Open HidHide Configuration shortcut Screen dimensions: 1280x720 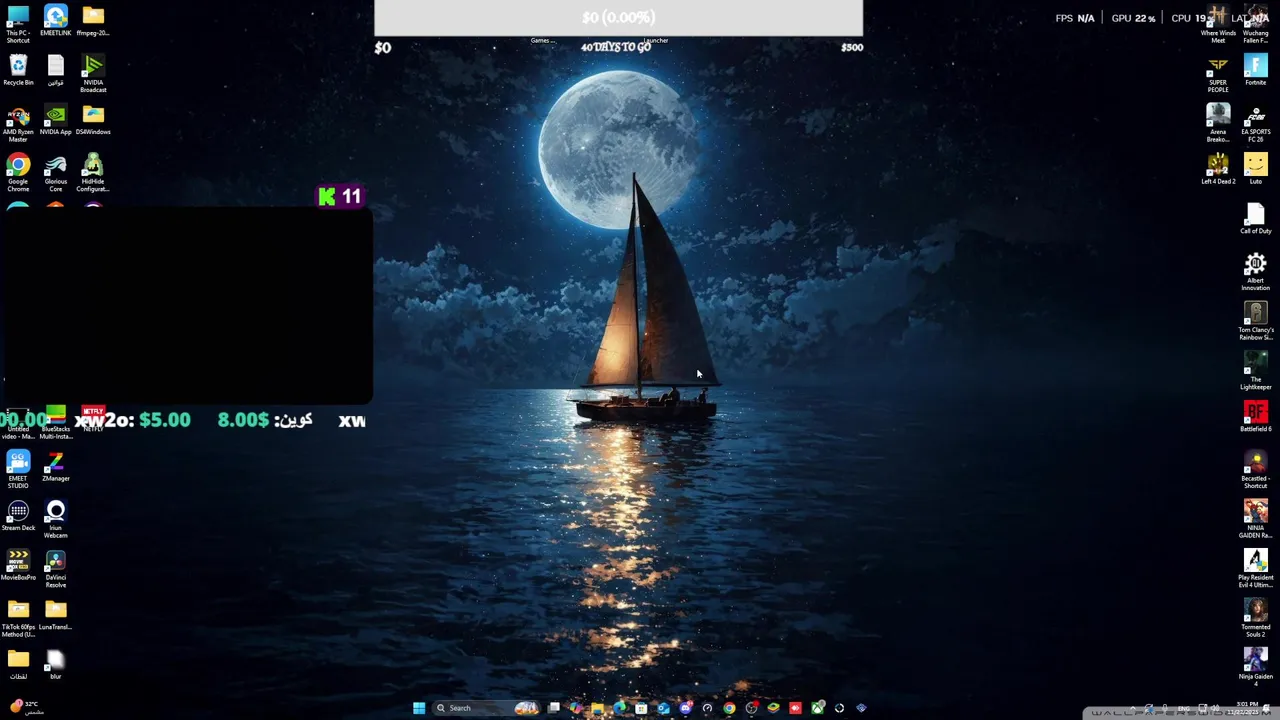pos(93,173)
